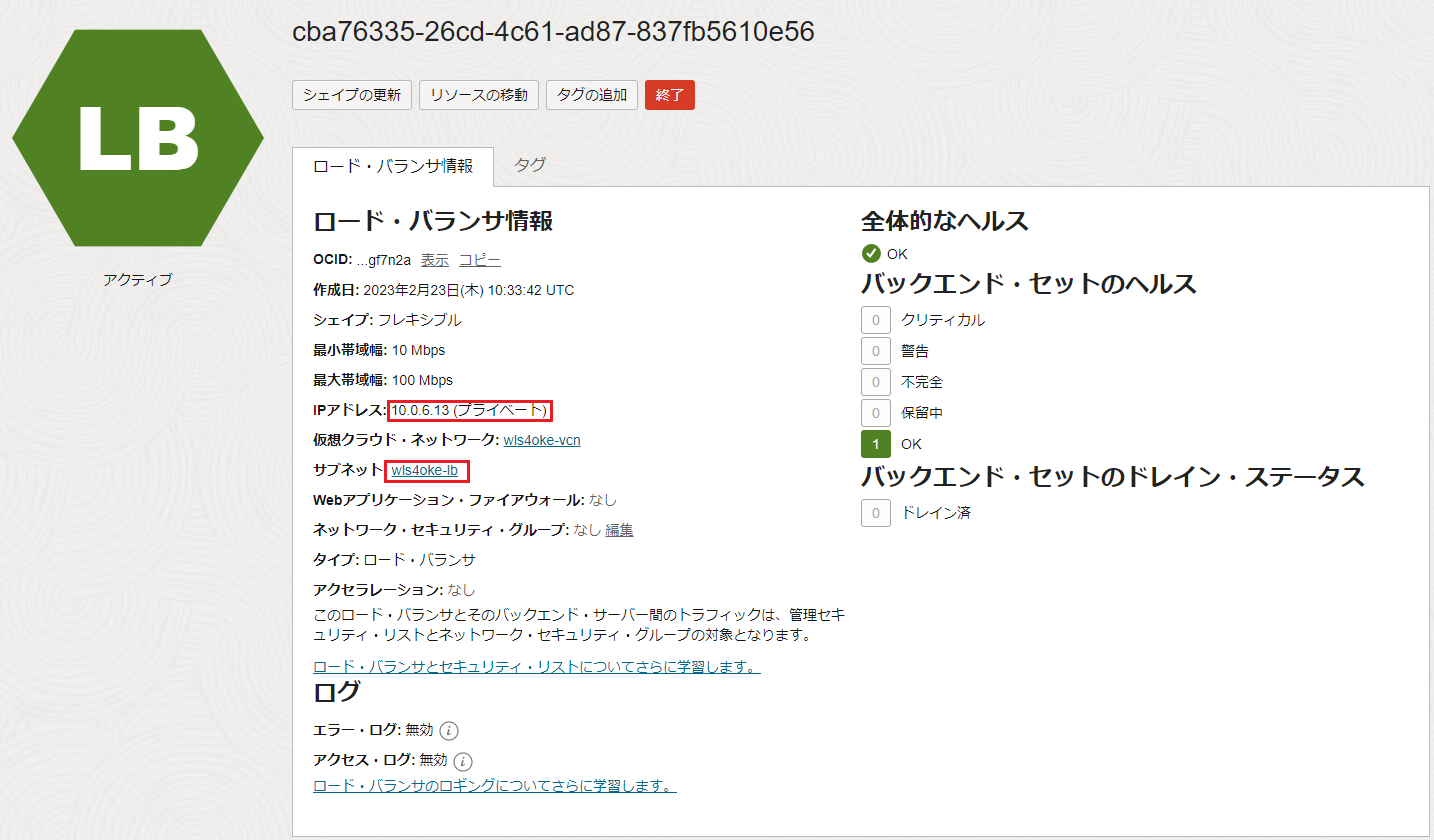Viewport: 1434px width, 840px height.
Task: Open the load balancer logging learn-more link
Action: pos(495,786)
